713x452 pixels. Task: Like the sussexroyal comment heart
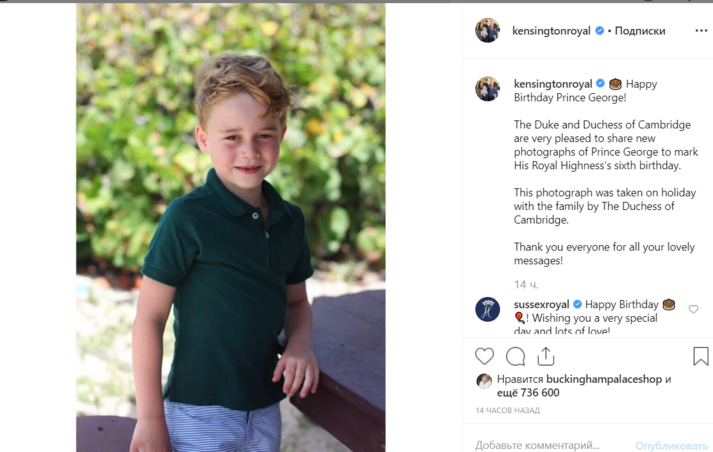693,309
